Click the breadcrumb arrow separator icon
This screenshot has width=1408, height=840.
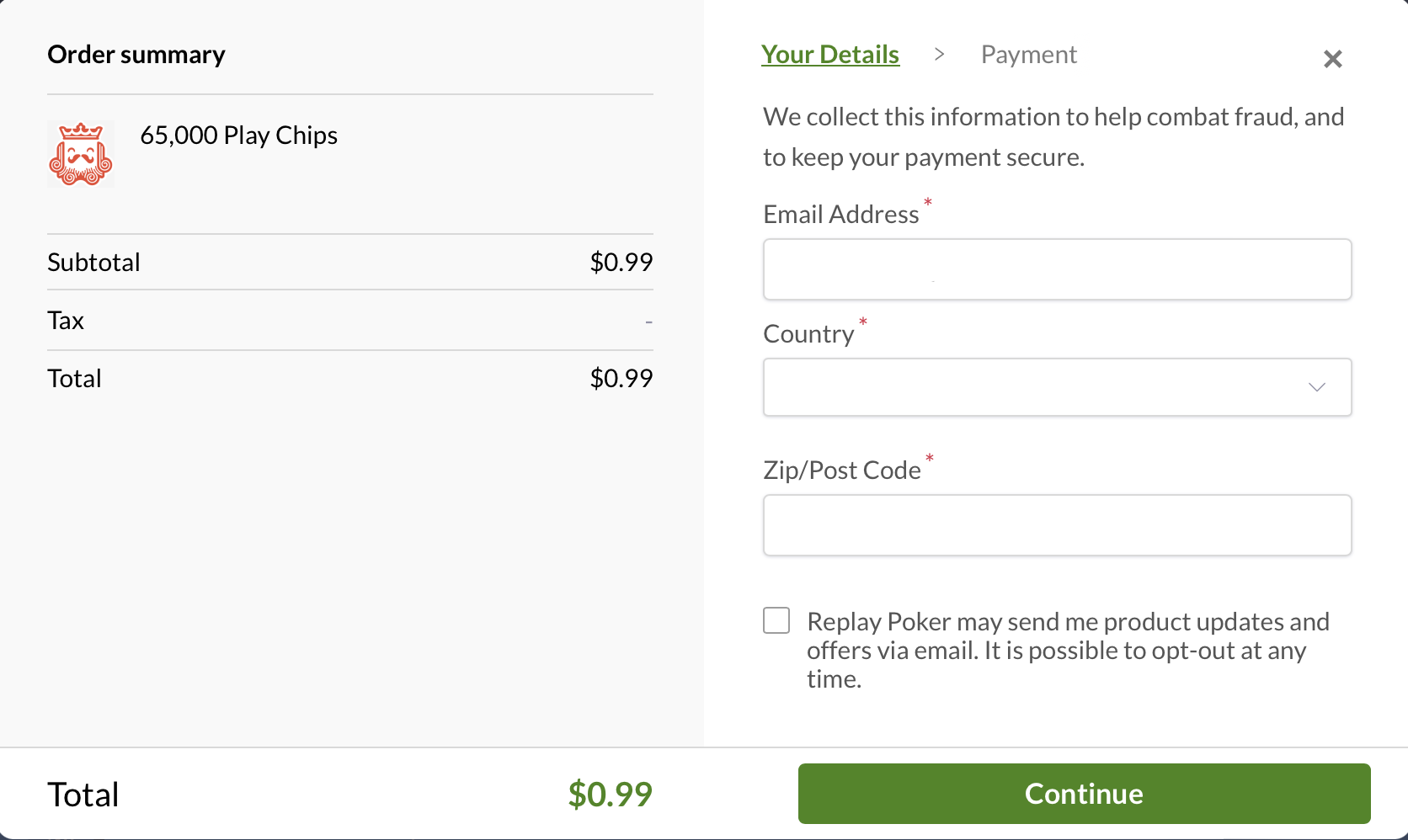click(939, 55)
